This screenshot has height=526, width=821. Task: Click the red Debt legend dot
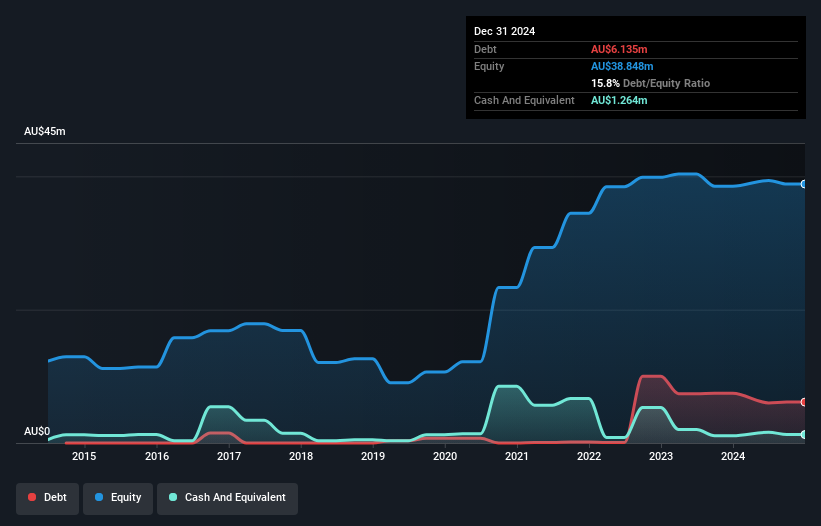click(32, 497)
